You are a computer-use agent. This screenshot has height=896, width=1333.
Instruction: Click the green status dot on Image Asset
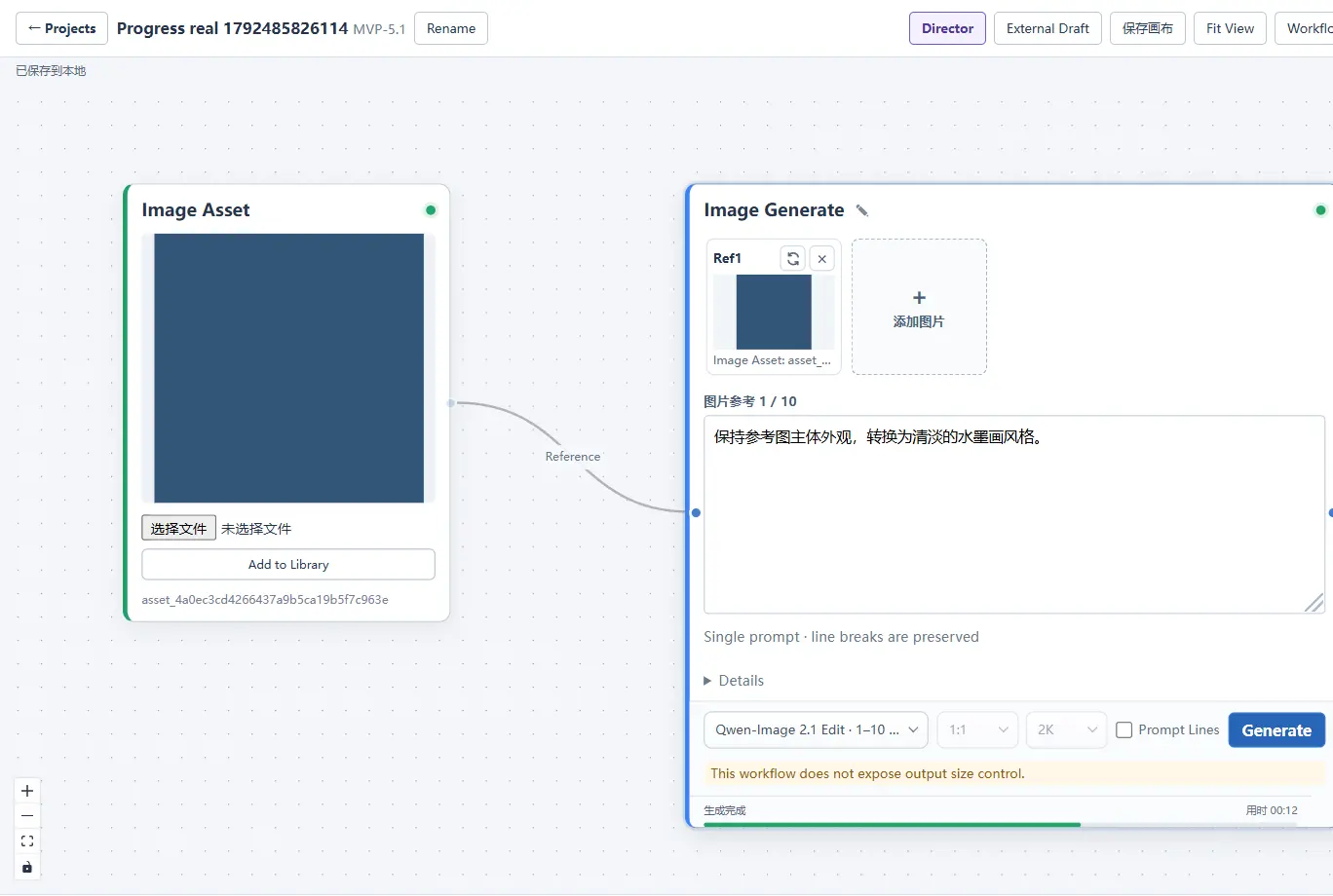pos(431,210)
